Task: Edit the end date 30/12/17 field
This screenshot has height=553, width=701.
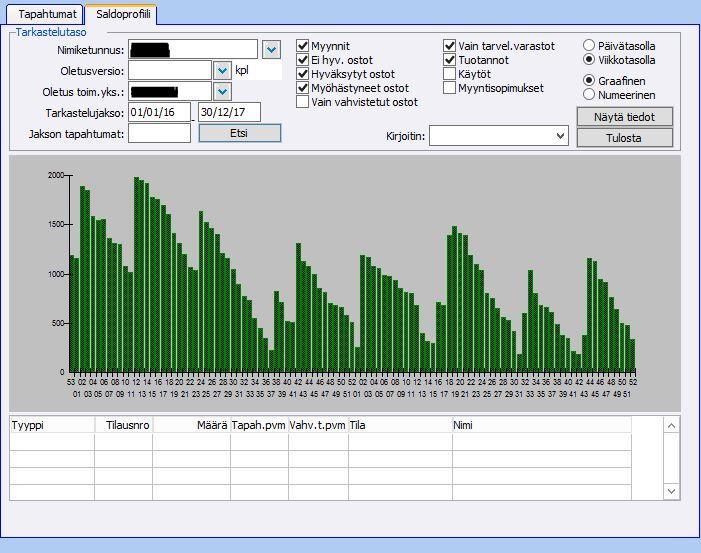Action: point(229,112)
